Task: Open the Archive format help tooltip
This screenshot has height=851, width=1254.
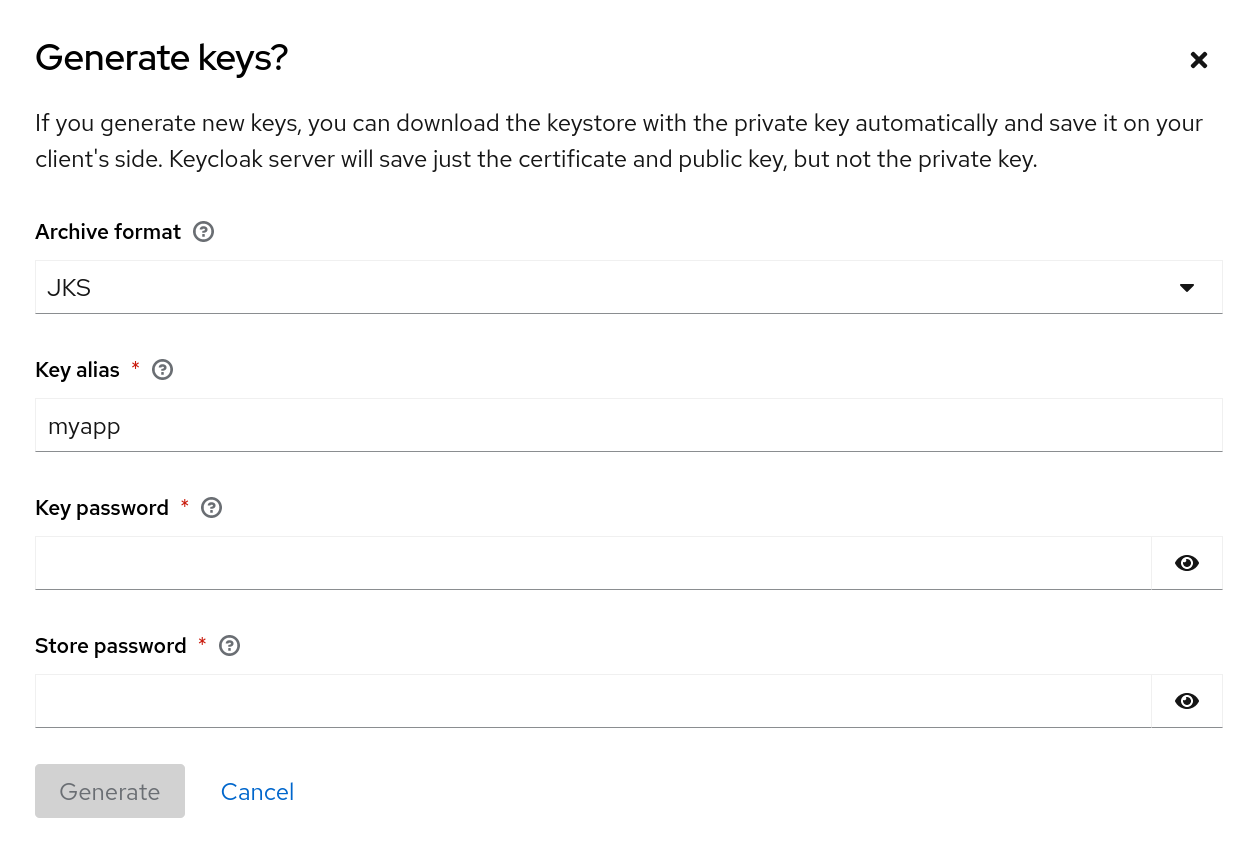Action: 203,231
